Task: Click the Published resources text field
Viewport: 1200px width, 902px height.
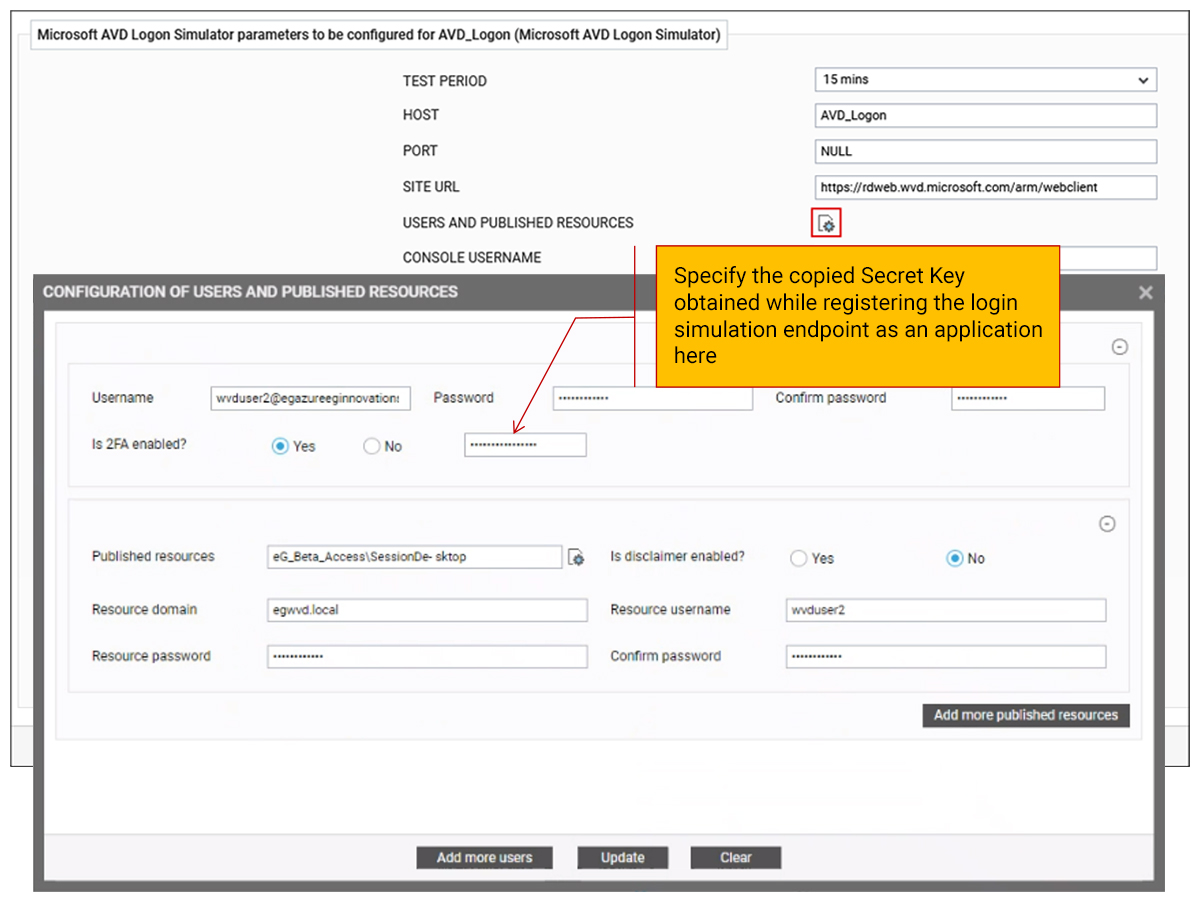Action: [414, 557]
